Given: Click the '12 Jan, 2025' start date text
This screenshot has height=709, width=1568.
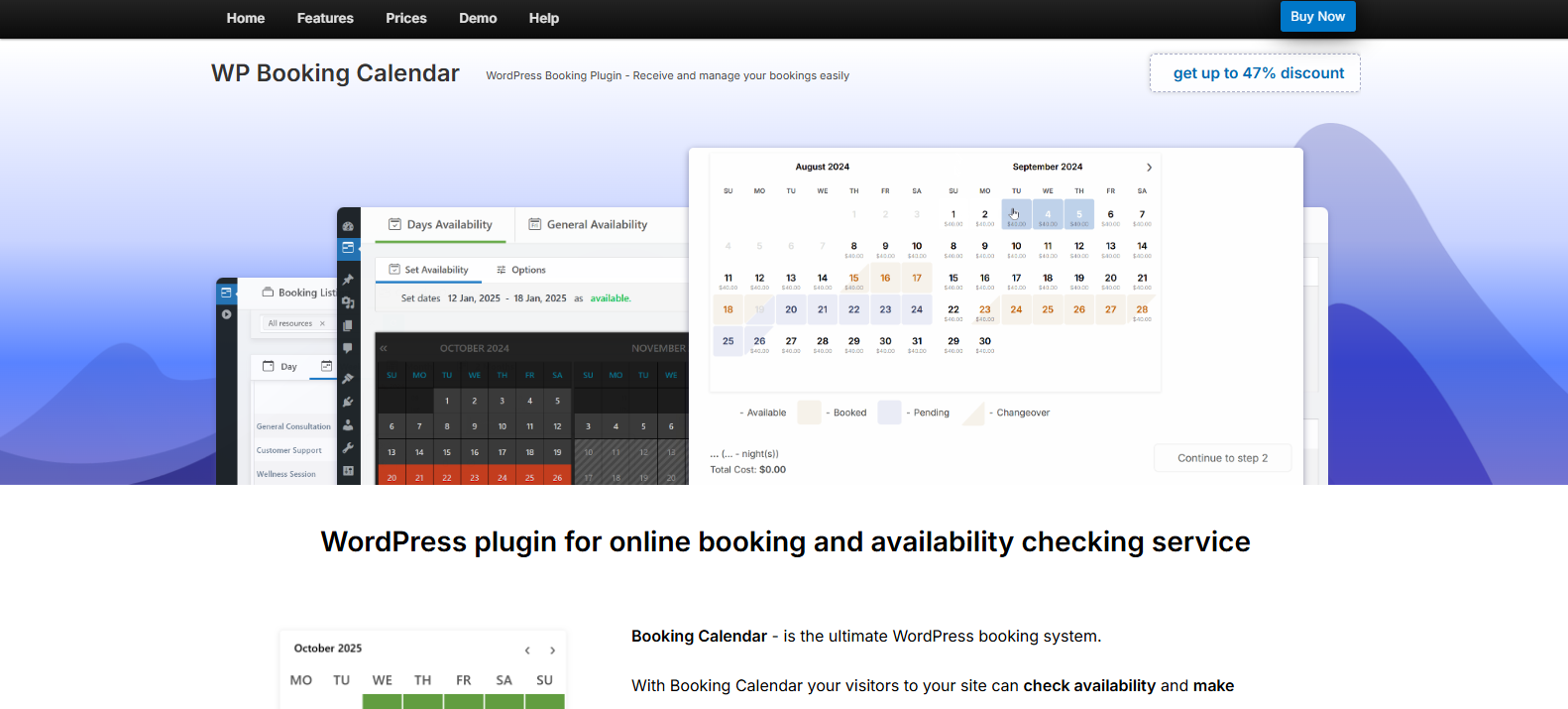Looking at the screenshot, I should 474,298.
